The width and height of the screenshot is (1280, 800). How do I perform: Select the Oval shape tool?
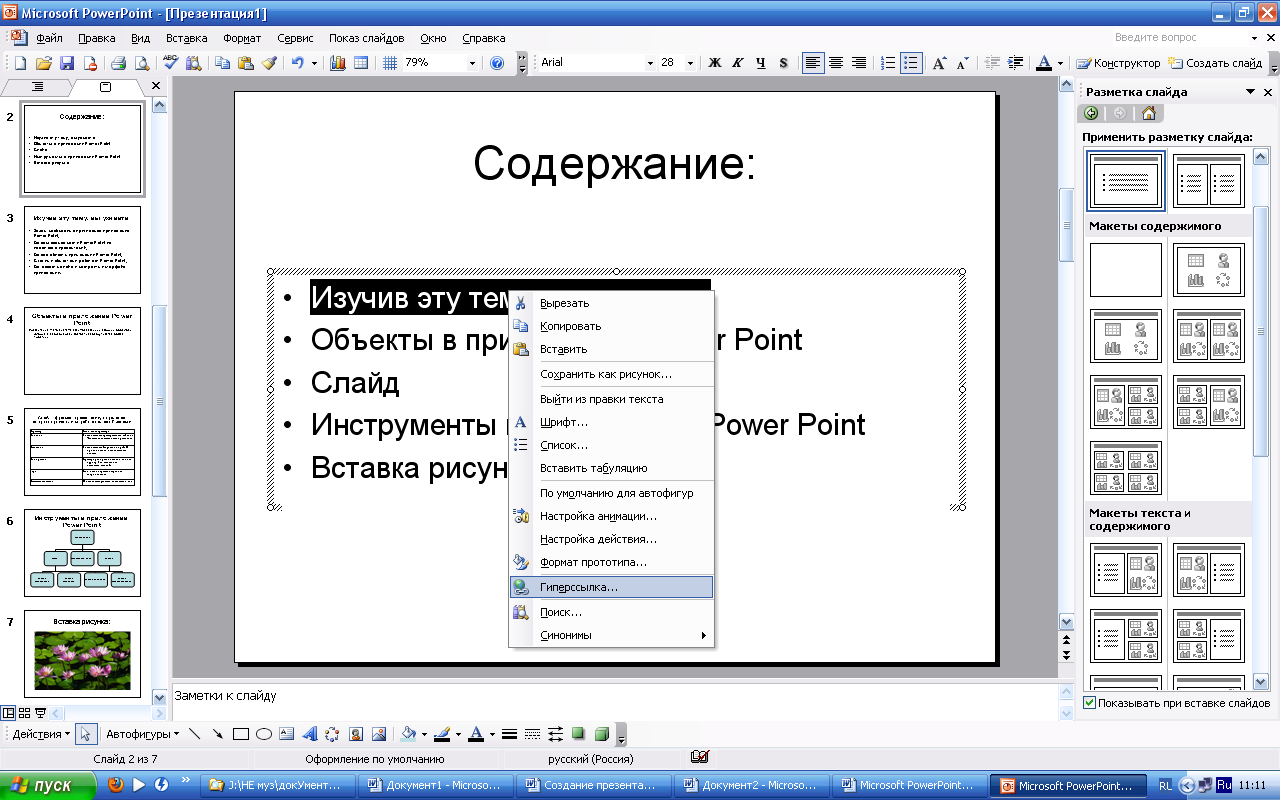pos(264,734)
